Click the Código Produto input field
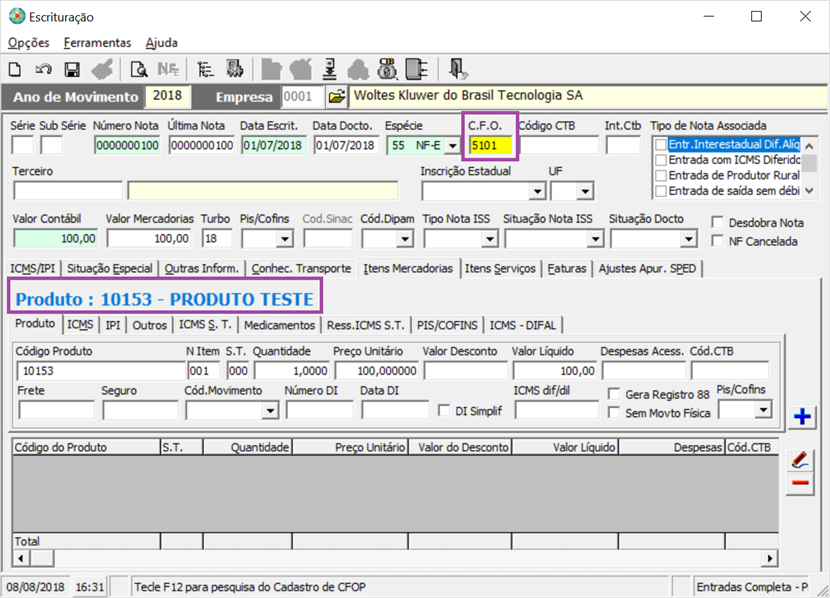Viewport: 830px width, 598px height. tap(98, 371)
